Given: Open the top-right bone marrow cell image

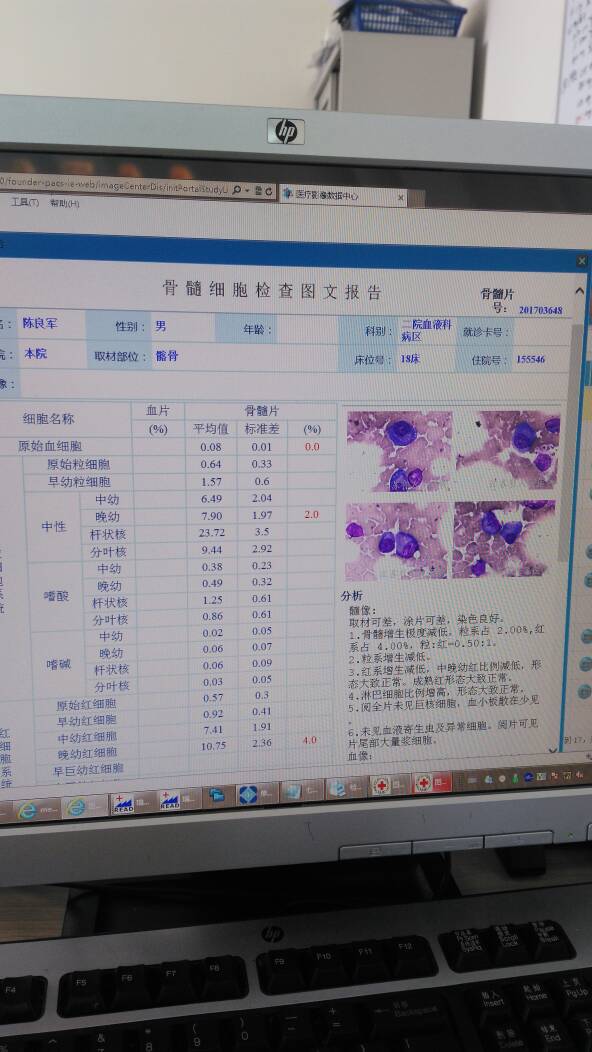Looking at the screenshot, I should click(507, 450).
